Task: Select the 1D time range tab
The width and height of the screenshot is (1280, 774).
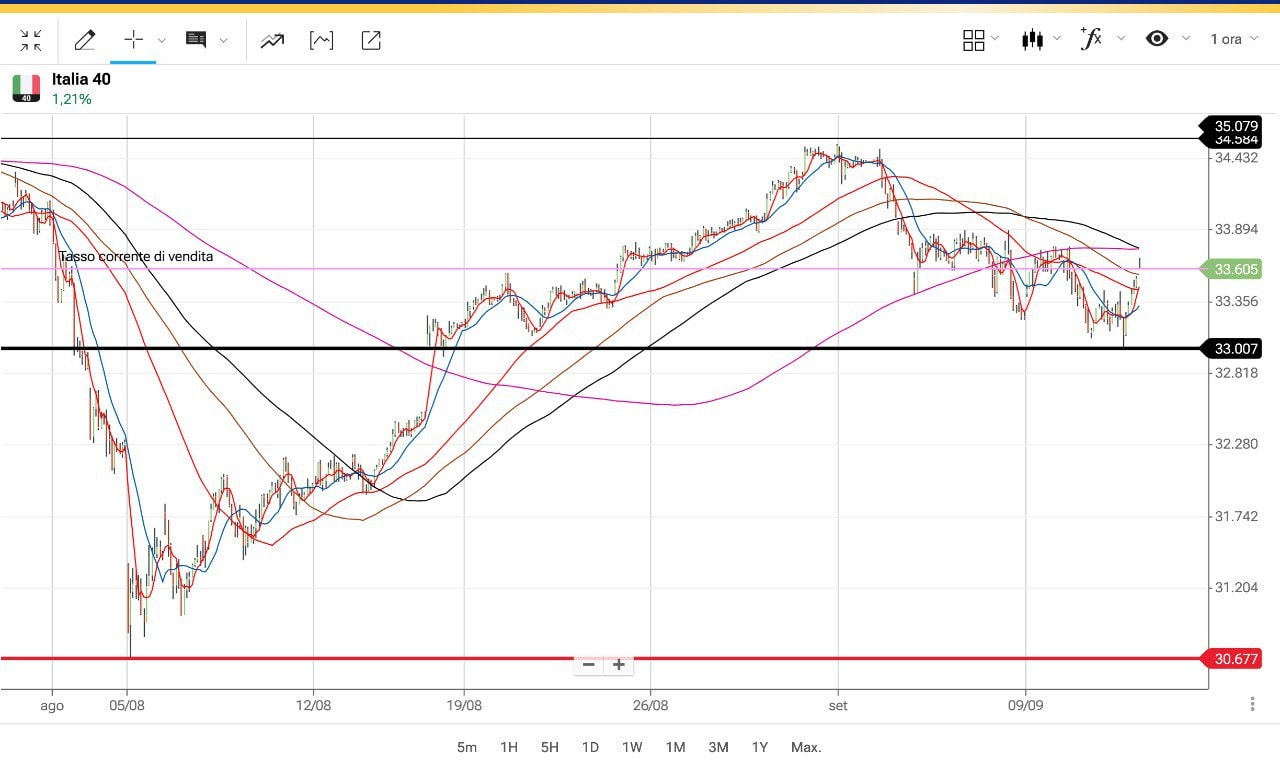Action: coord(590,747)
